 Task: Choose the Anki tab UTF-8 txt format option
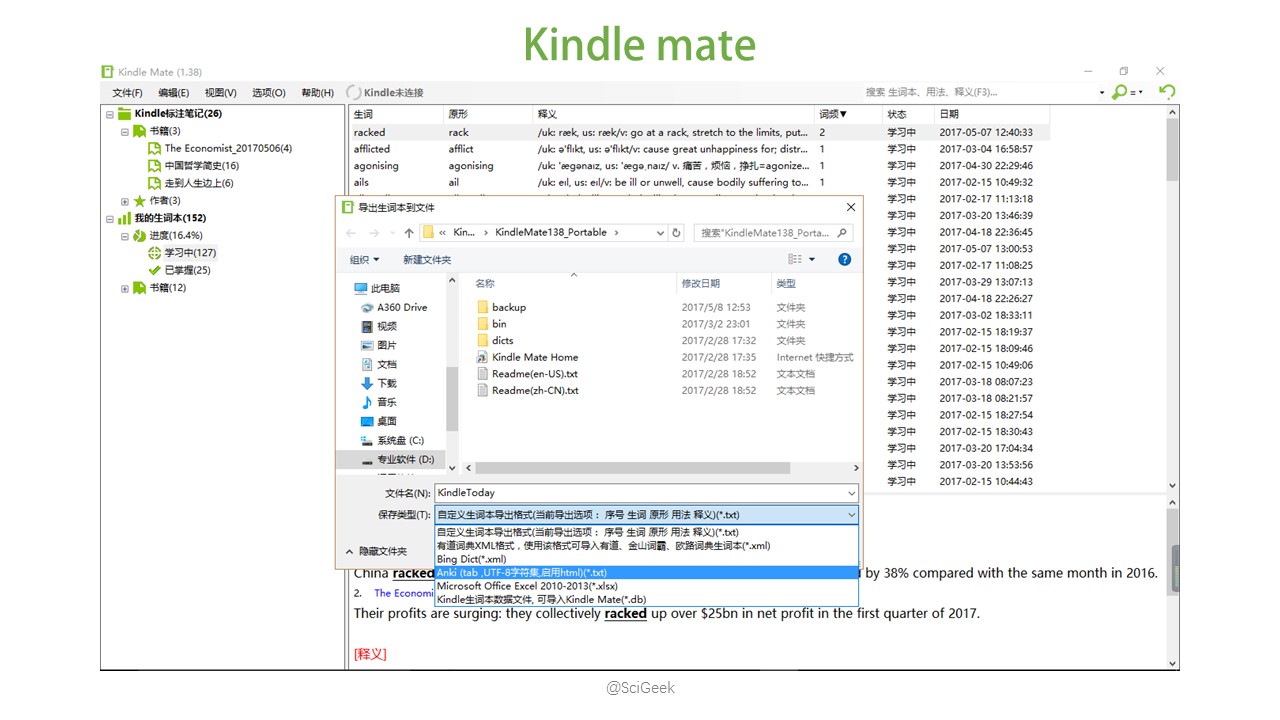point(646,573)
